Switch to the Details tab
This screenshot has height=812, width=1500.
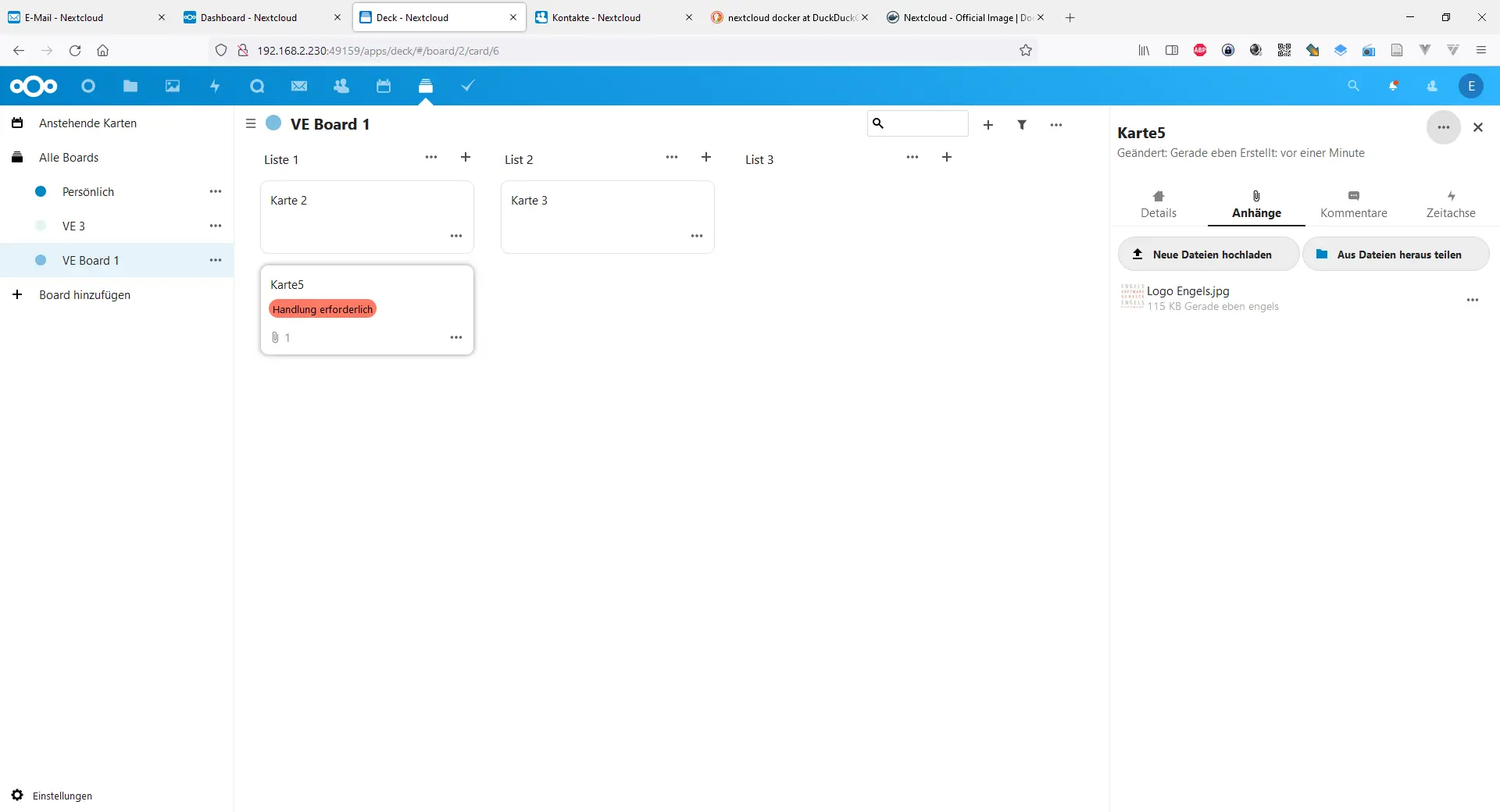click(1159, 205)
